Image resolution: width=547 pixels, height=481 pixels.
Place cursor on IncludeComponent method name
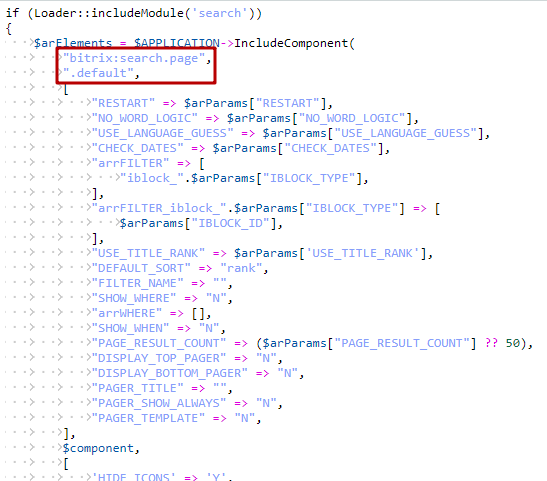pos(291,43)
